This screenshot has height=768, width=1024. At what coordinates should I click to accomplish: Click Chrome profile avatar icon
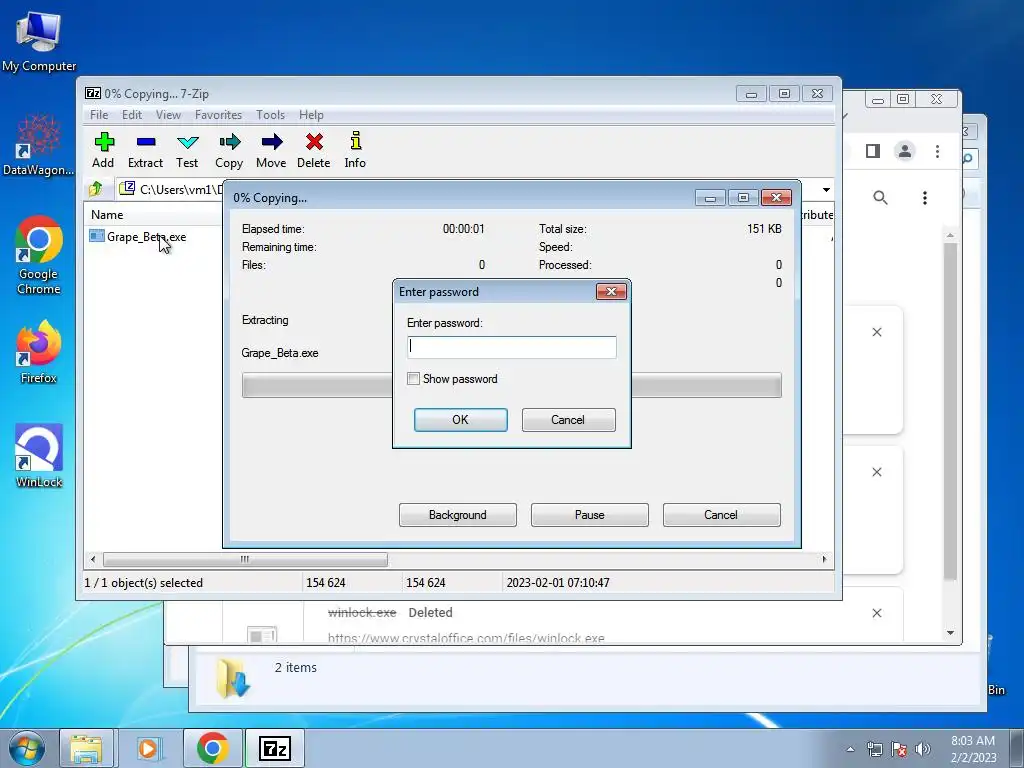(x=904, y=151)
